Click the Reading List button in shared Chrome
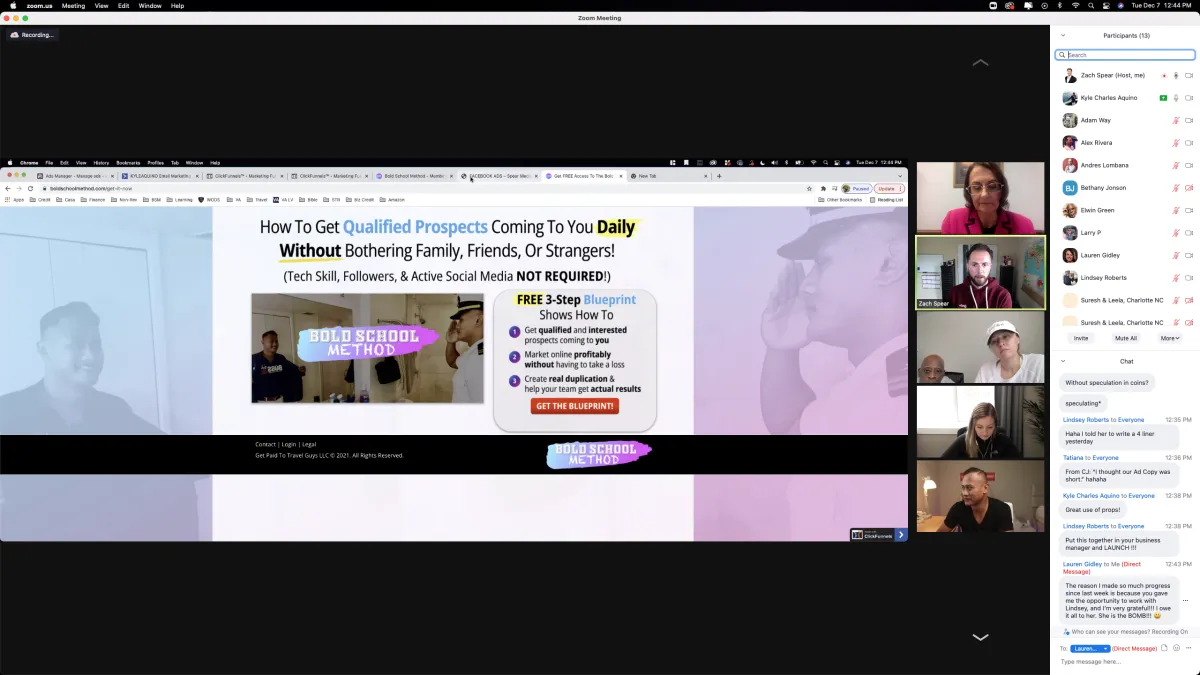This screenshot has height=675, width=1200. (x=887, y=199)
